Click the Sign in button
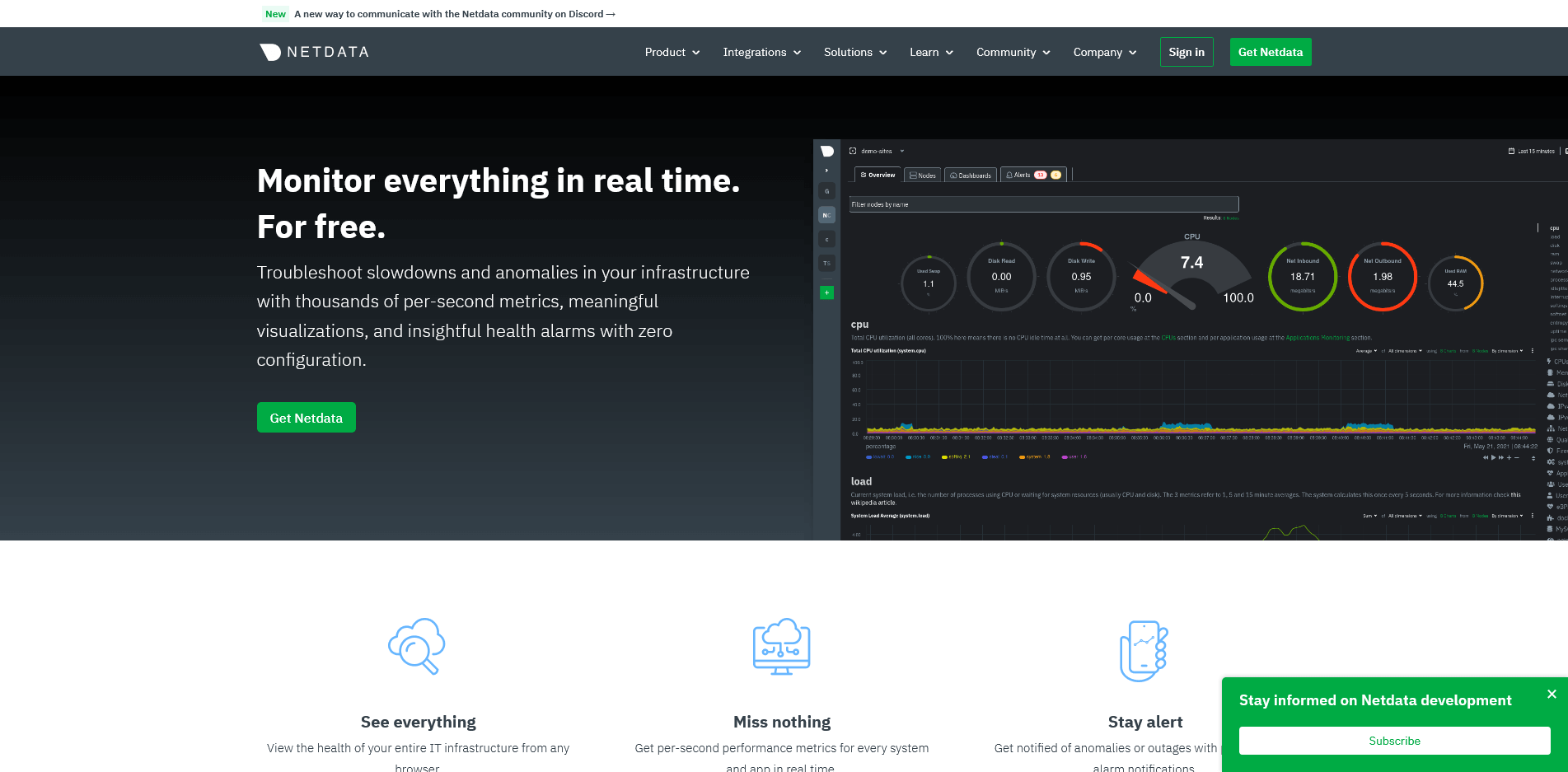The image size is (1568, 772). point(1187,52)
